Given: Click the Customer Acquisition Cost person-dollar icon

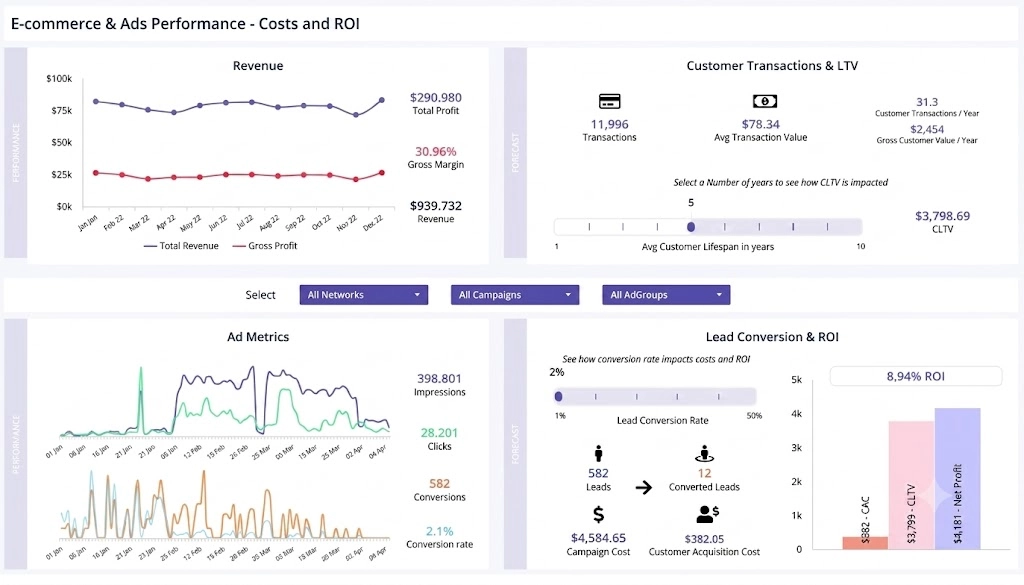Looking at the screenshot, I should (707, 514).
